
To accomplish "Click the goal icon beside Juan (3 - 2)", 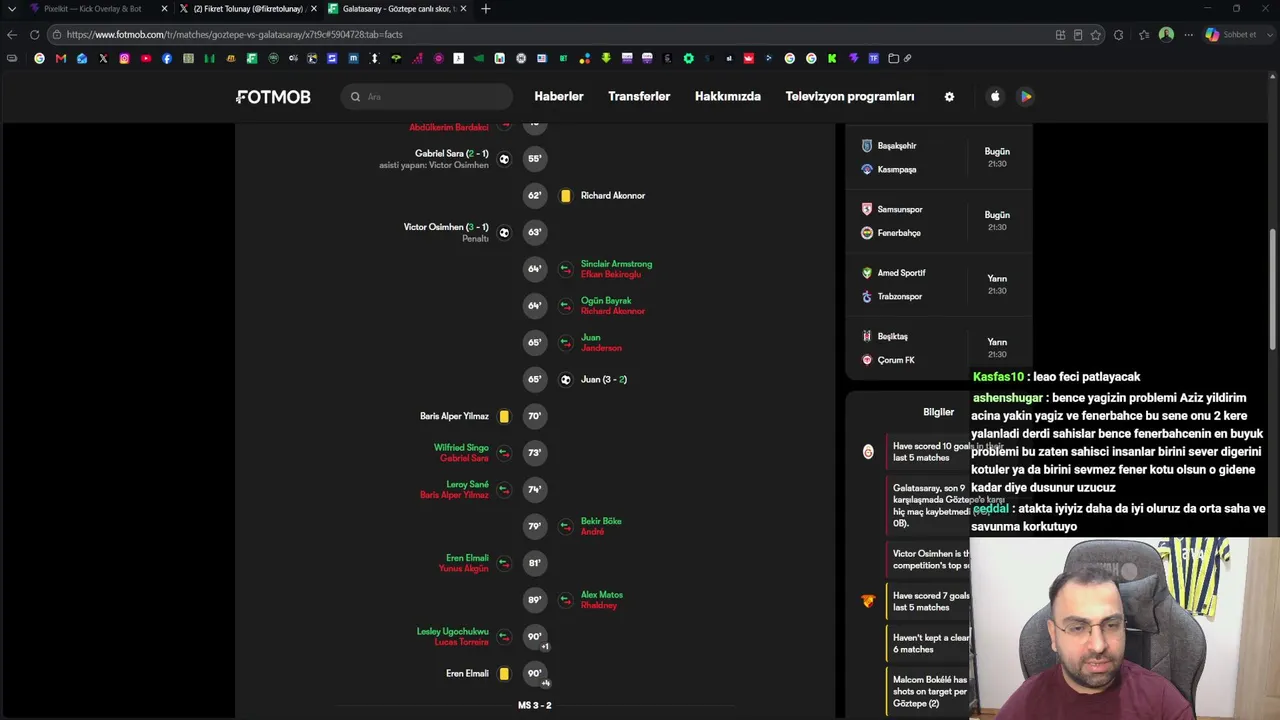I will click(565, 380).
